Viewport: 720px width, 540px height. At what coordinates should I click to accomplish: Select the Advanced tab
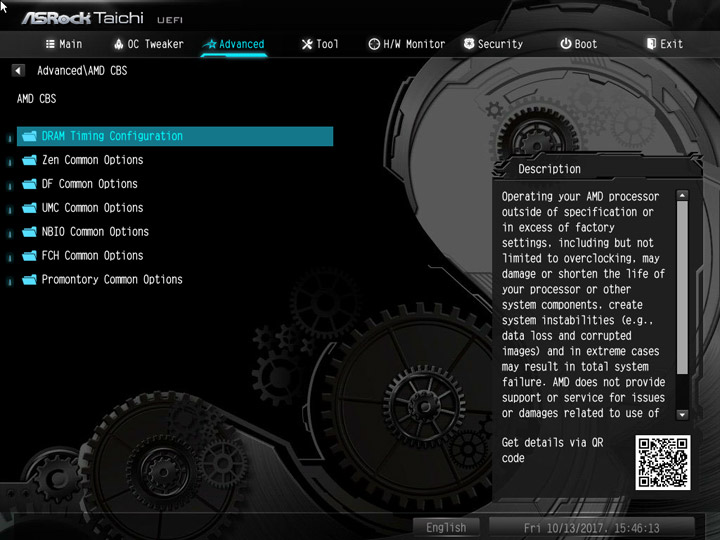pyautogui.click(x=234, y=44)
